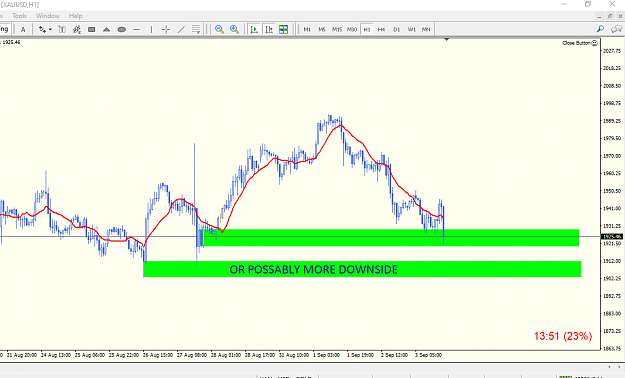Minimize the inner chart window
This screenshot has width=625, height=378.
click(599, 16)
